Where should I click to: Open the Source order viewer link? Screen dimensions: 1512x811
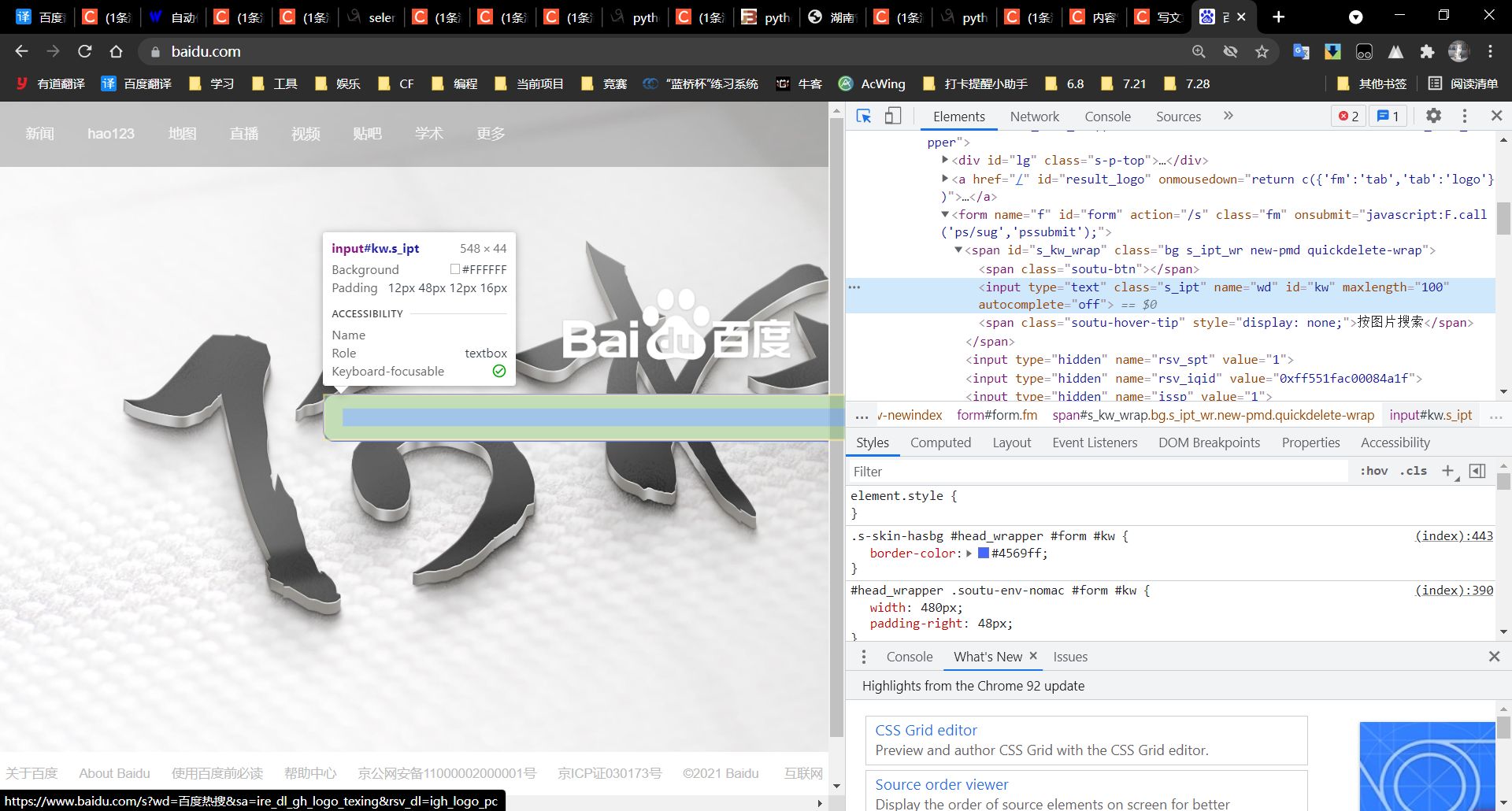941,784
